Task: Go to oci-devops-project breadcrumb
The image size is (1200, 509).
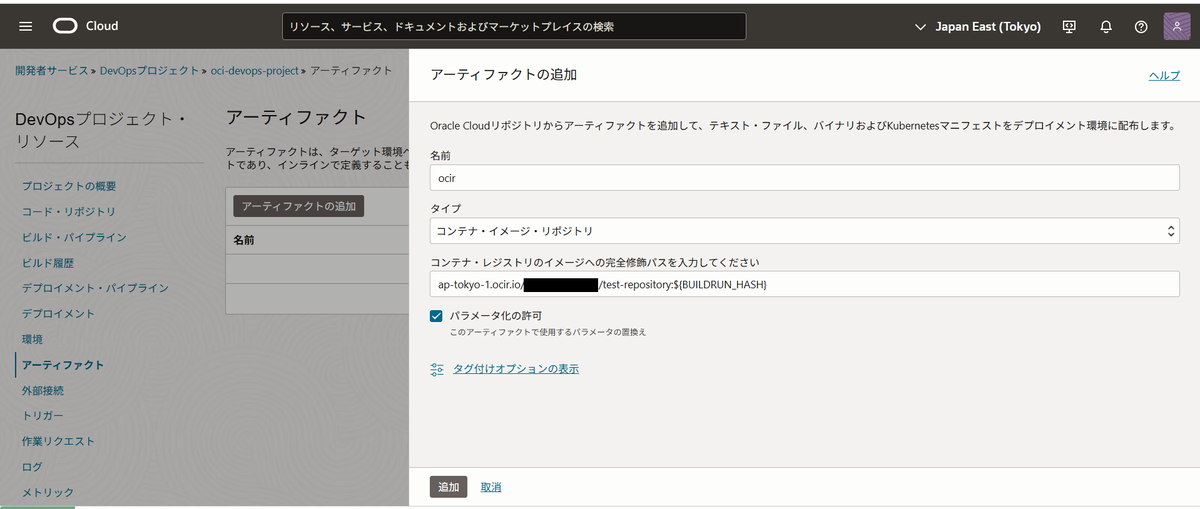Action: point(255,72)
